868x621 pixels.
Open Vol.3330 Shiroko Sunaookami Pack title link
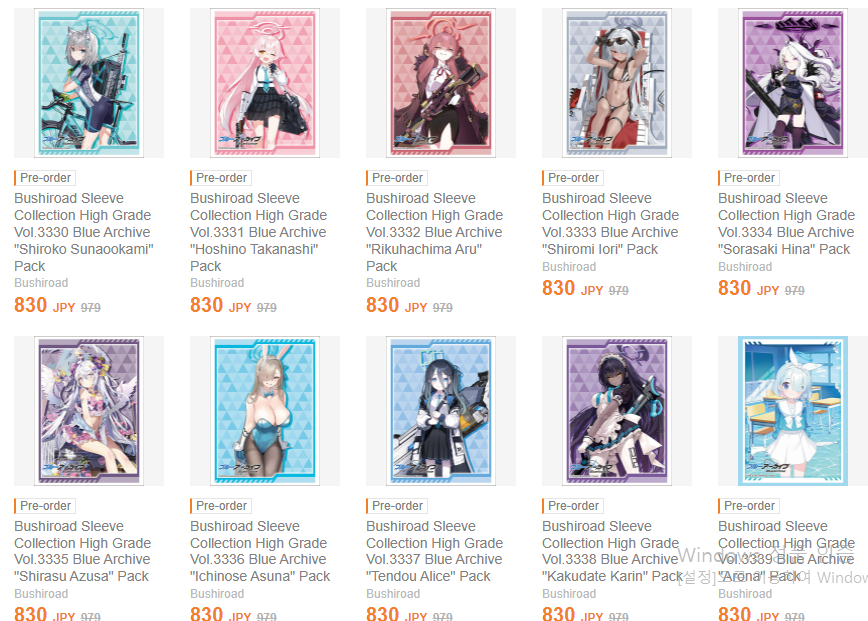[84, 232]
